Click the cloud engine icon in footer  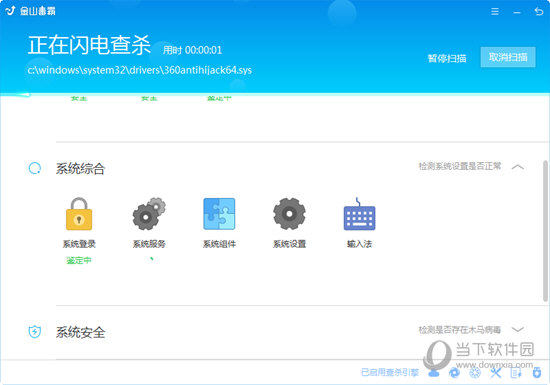434,372
